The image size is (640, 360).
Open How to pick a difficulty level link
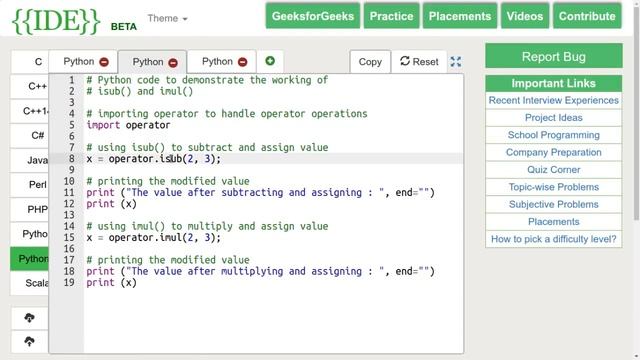[554, 239]
